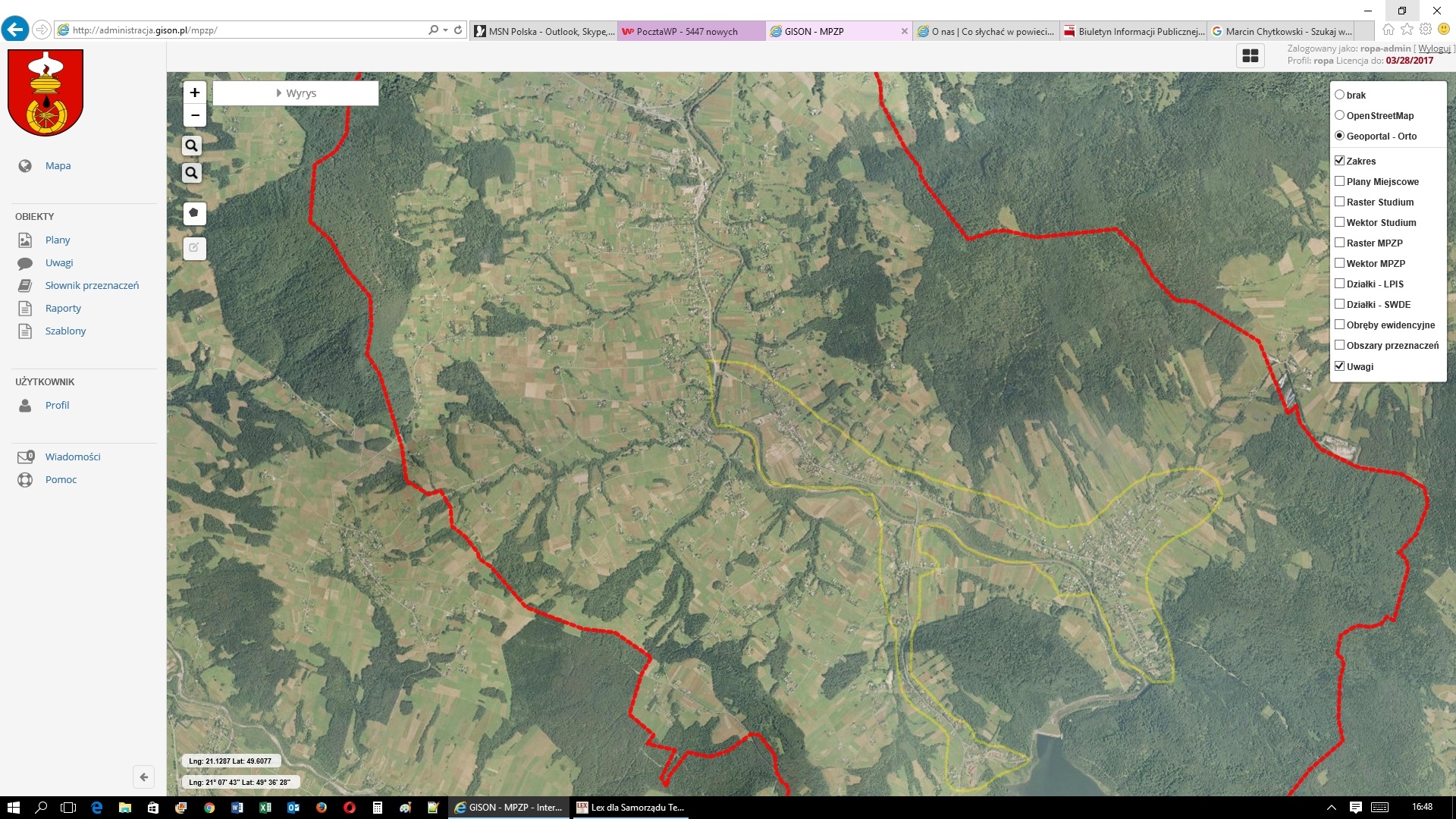This screenshot has height=819, width=1456.
Task: Uncheck the Uwagi layer checkbox
Action: (x=1340, y=366)
